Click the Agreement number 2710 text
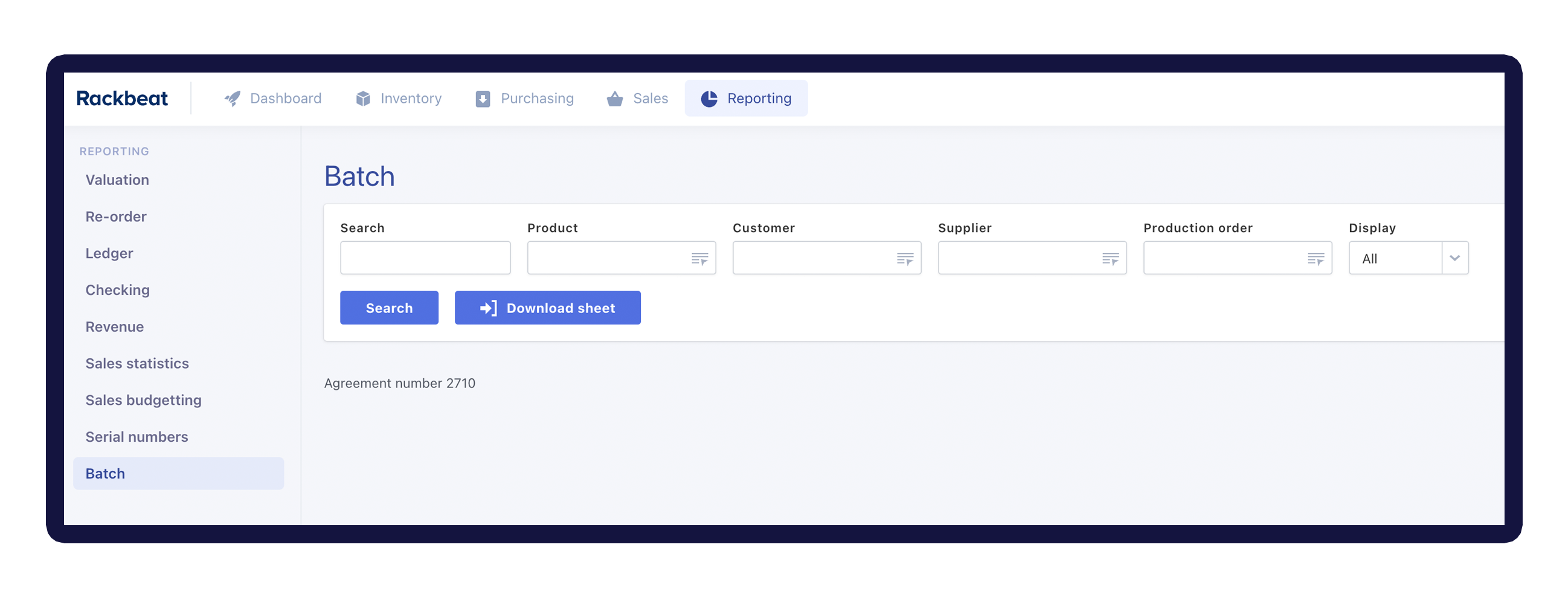The width and height of the screenshot is (1568, 614). [x=399, y=383]
